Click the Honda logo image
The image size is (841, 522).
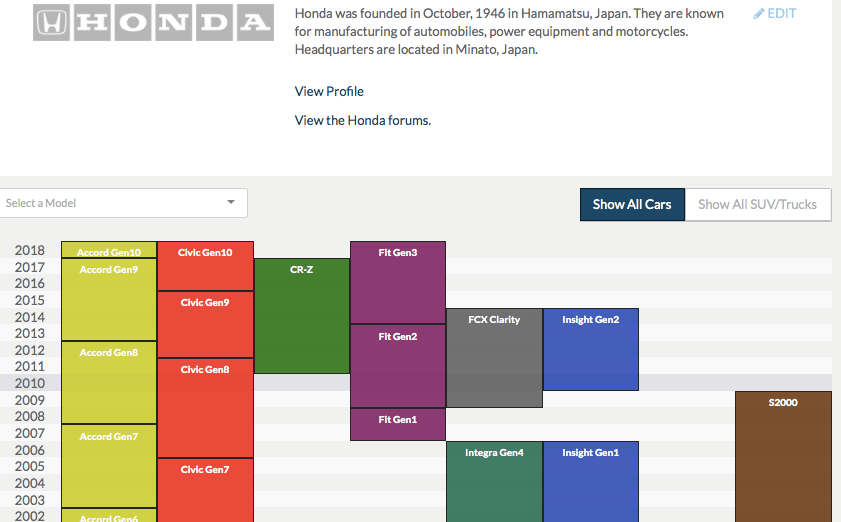click(153, 22)
